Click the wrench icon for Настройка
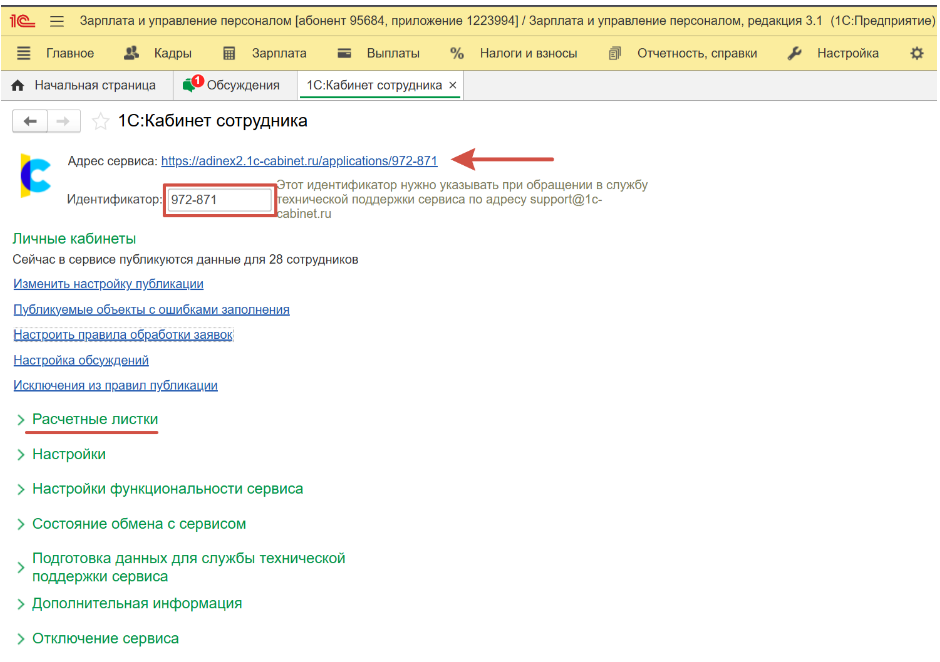 [794, 53]
